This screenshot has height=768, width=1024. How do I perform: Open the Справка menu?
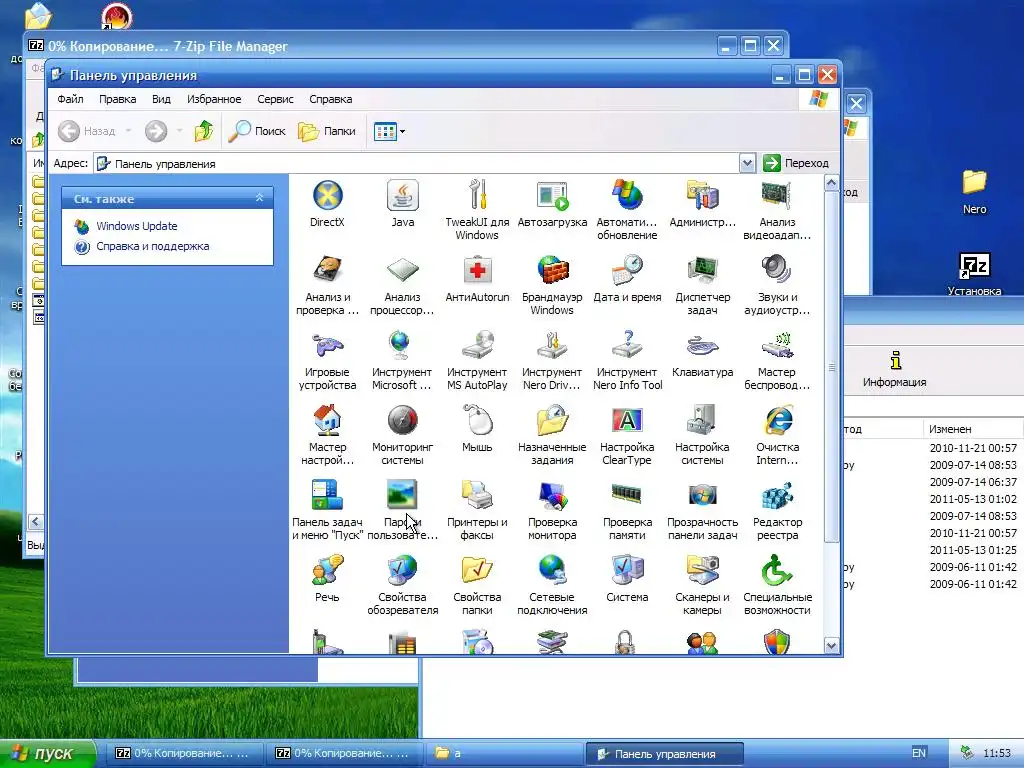coord(330,99)
